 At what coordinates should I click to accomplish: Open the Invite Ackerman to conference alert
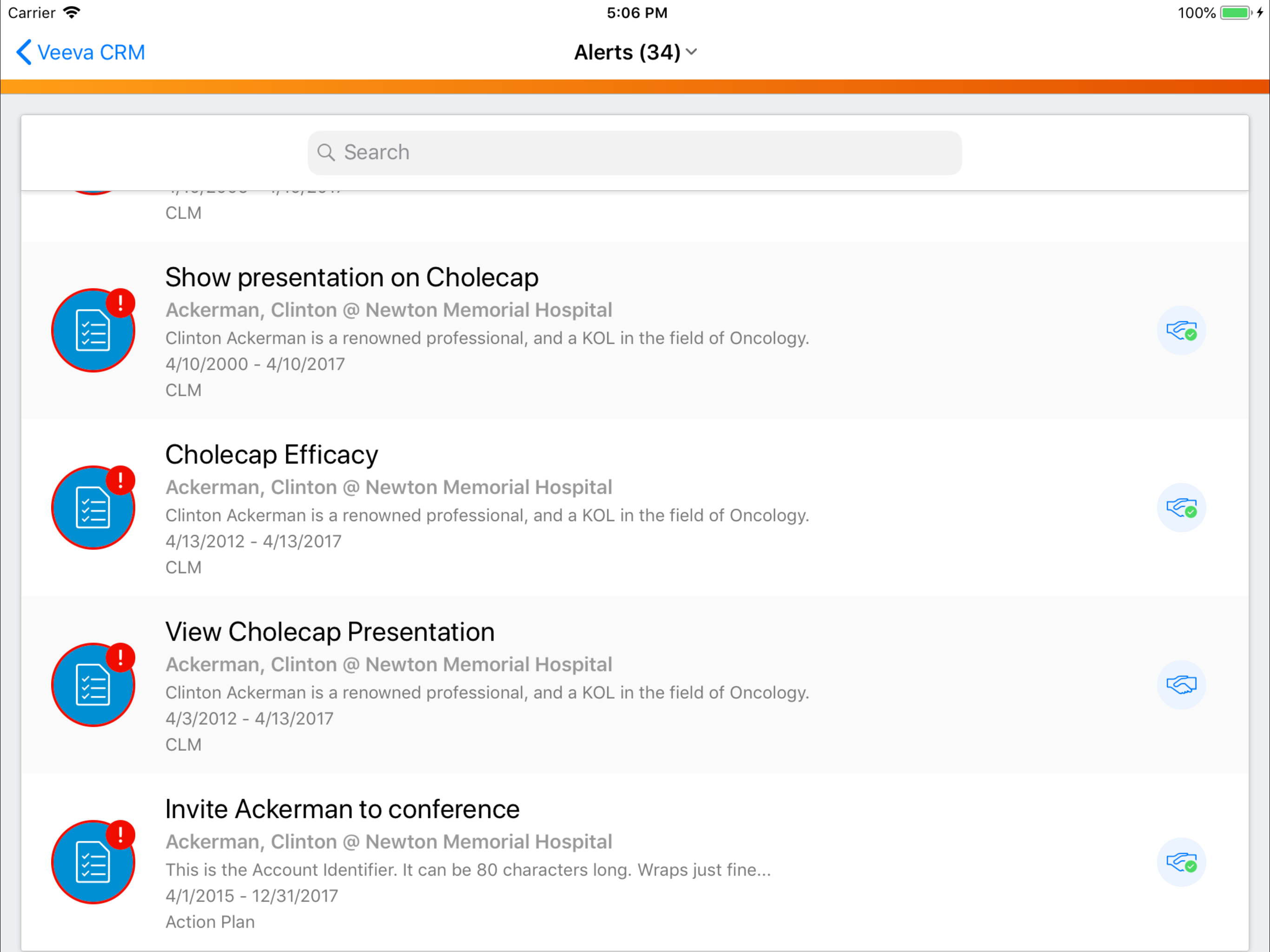(x=342, y=809)
